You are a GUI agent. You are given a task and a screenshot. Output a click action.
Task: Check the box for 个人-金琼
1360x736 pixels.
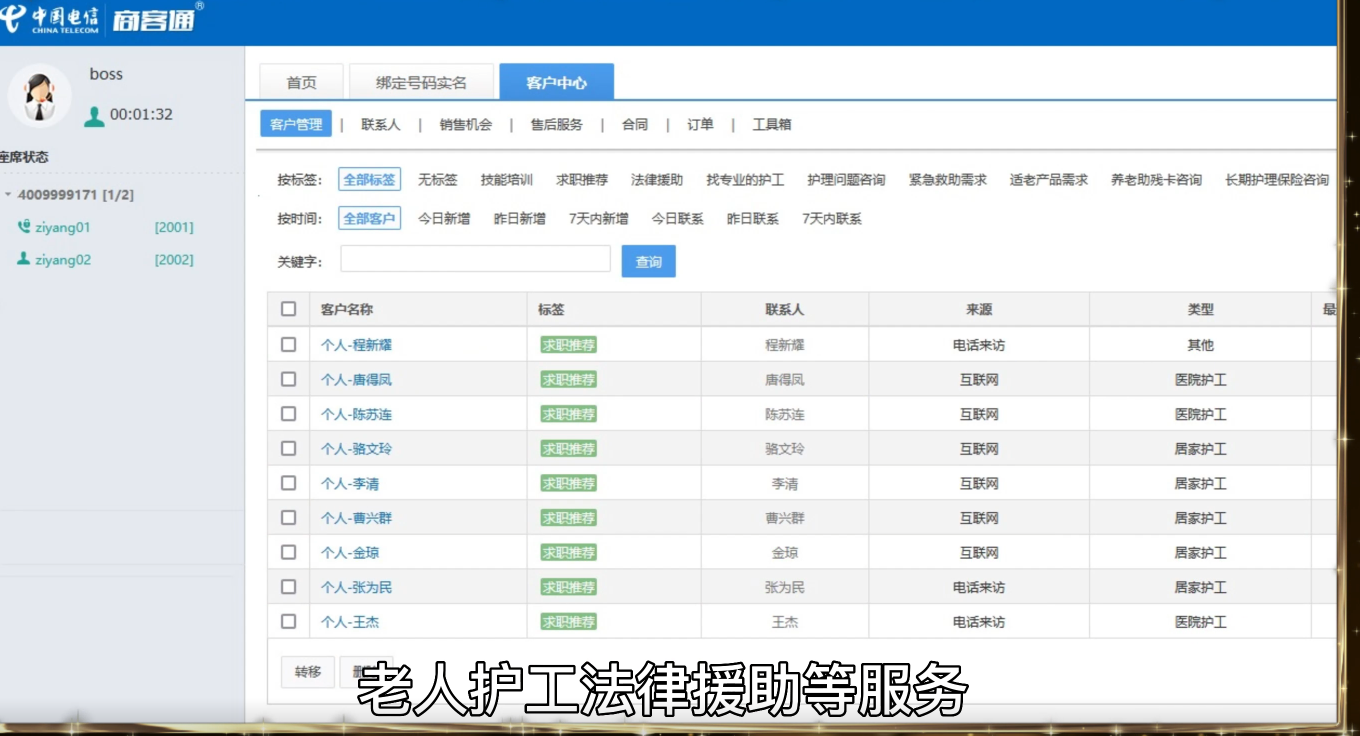(x=288, y=552)
